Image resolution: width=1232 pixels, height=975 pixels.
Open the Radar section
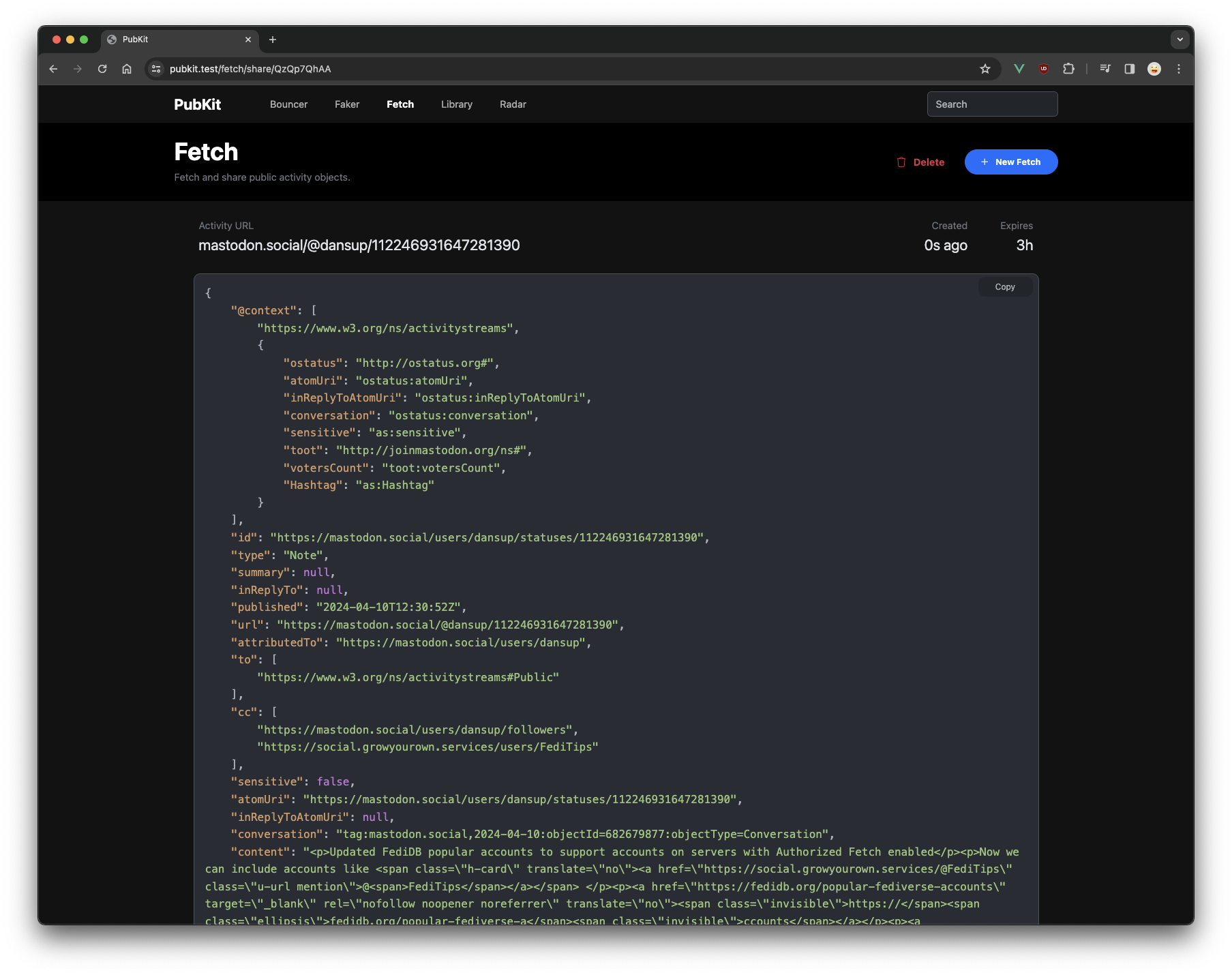tap(513, 104)
